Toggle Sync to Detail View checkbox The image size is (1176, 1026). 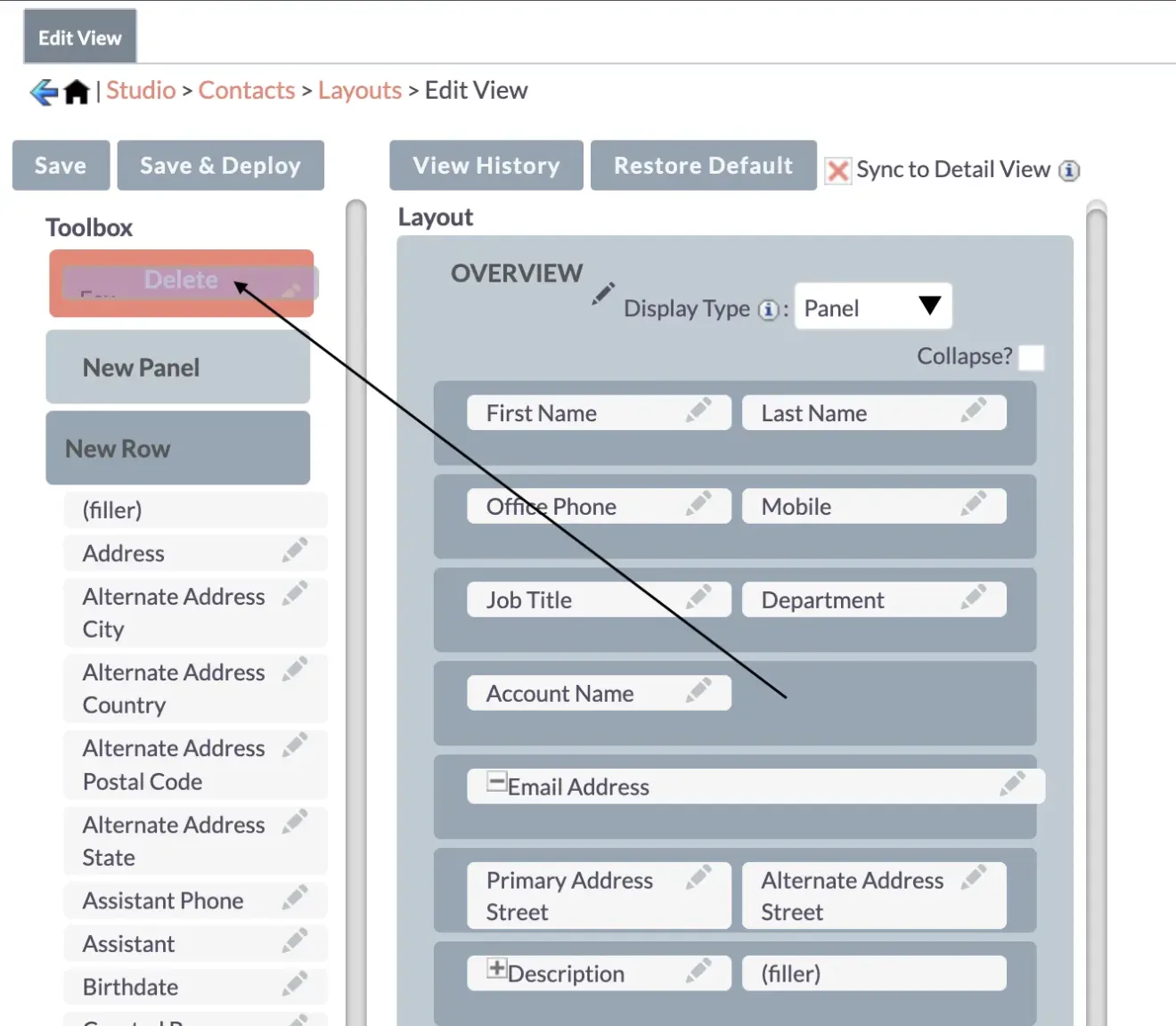pos(837,170)
